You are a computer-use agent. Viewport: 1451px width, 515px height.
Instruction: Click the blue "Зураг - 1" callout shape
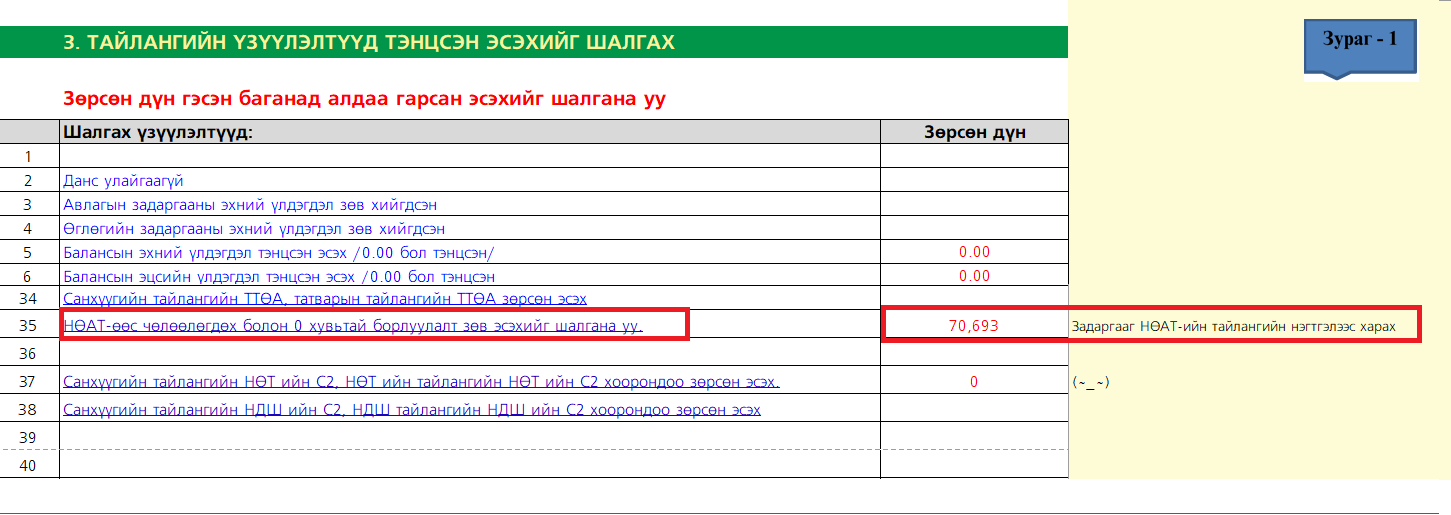pos(1359,42)
